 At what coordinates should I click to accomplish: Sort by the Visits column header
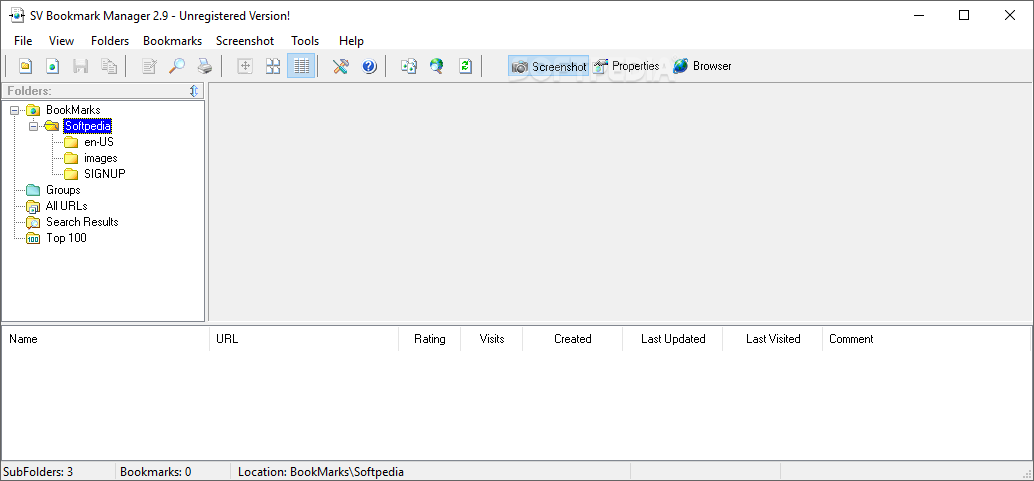[x=491, y=339]
